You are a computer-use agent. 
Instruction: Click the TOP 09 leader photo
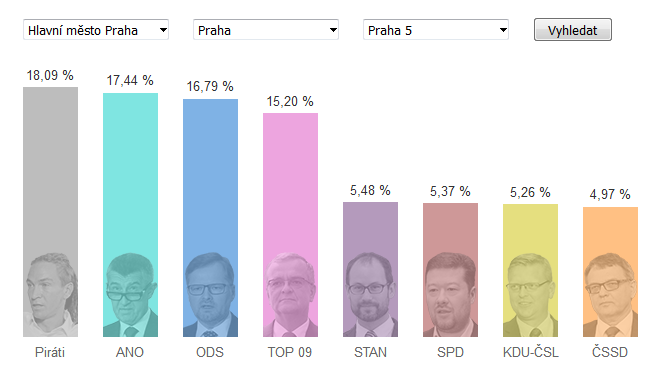coord(290,295)
